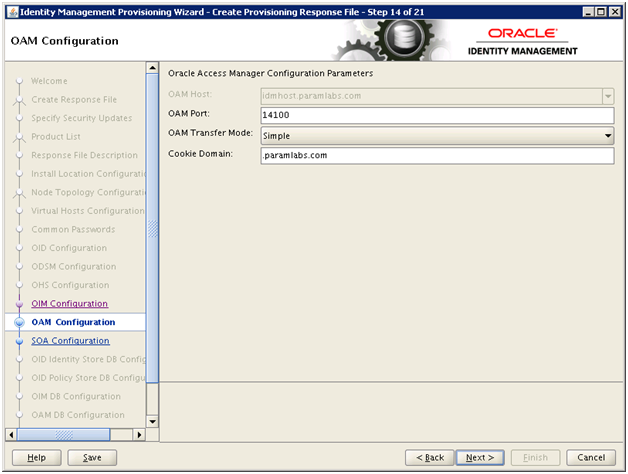Select the OHS Configuration step
The height and width of the screenshot is (474, 628).
[70, 285]
